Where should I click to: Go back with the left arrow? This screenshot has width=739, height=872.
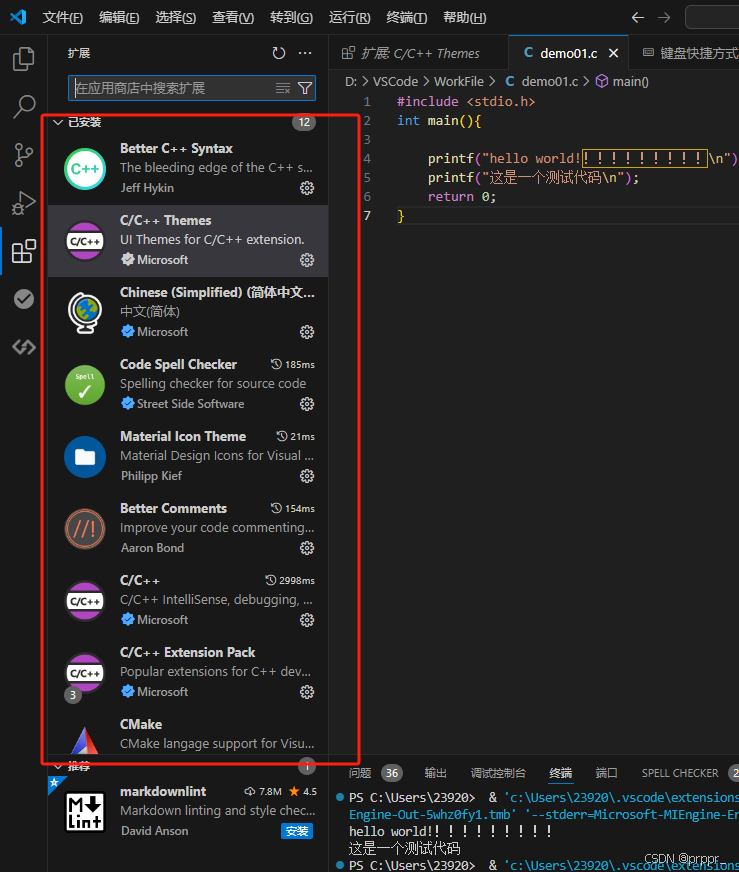click(x=638, y=18)
